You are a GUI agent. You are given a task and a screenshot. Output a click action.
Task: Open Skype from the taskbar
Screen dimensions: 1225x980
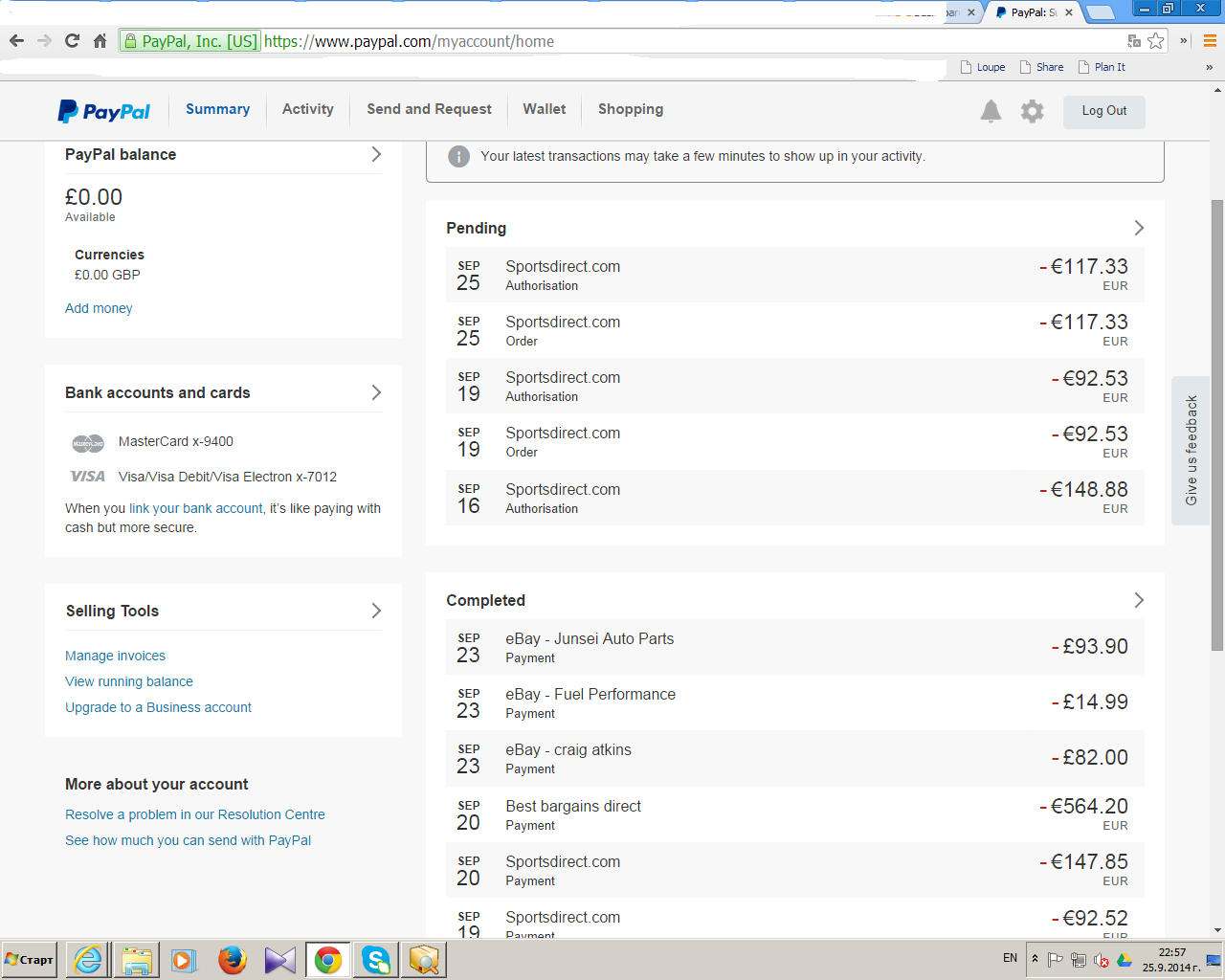[x=375, y=959]
